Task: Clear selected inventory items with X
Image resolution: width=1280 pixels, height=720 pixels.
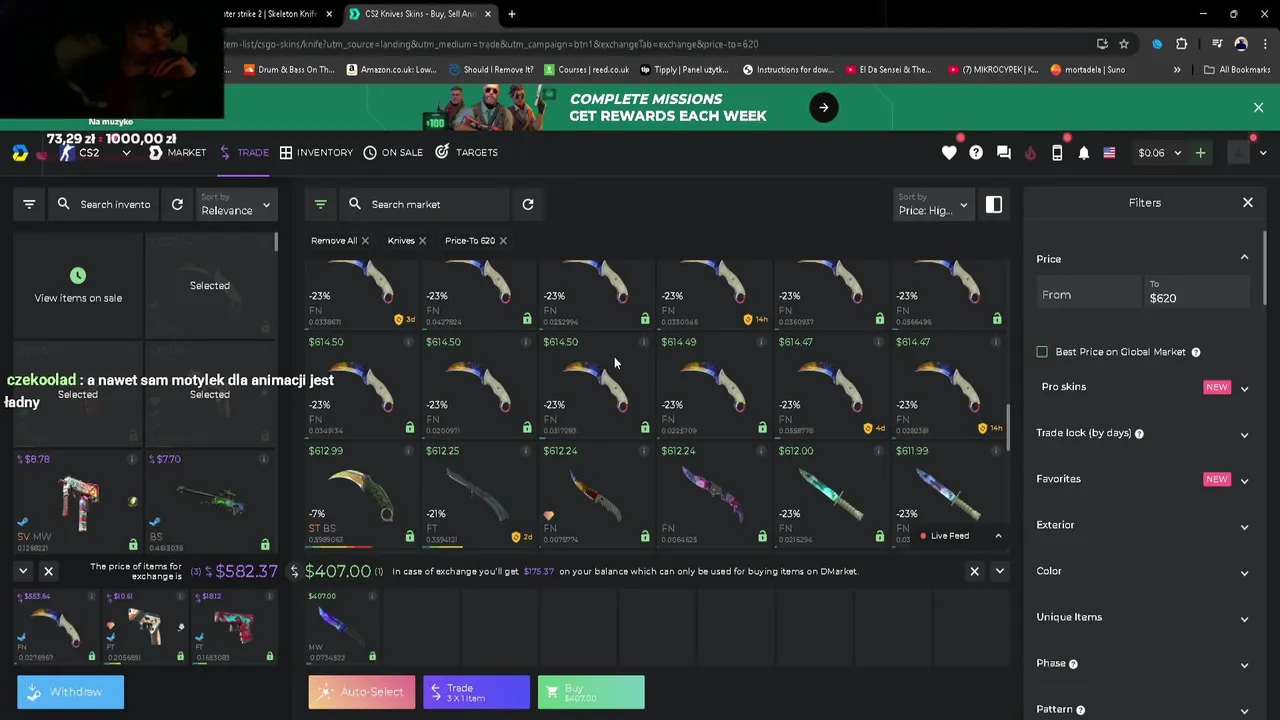Action: [48, 571]
